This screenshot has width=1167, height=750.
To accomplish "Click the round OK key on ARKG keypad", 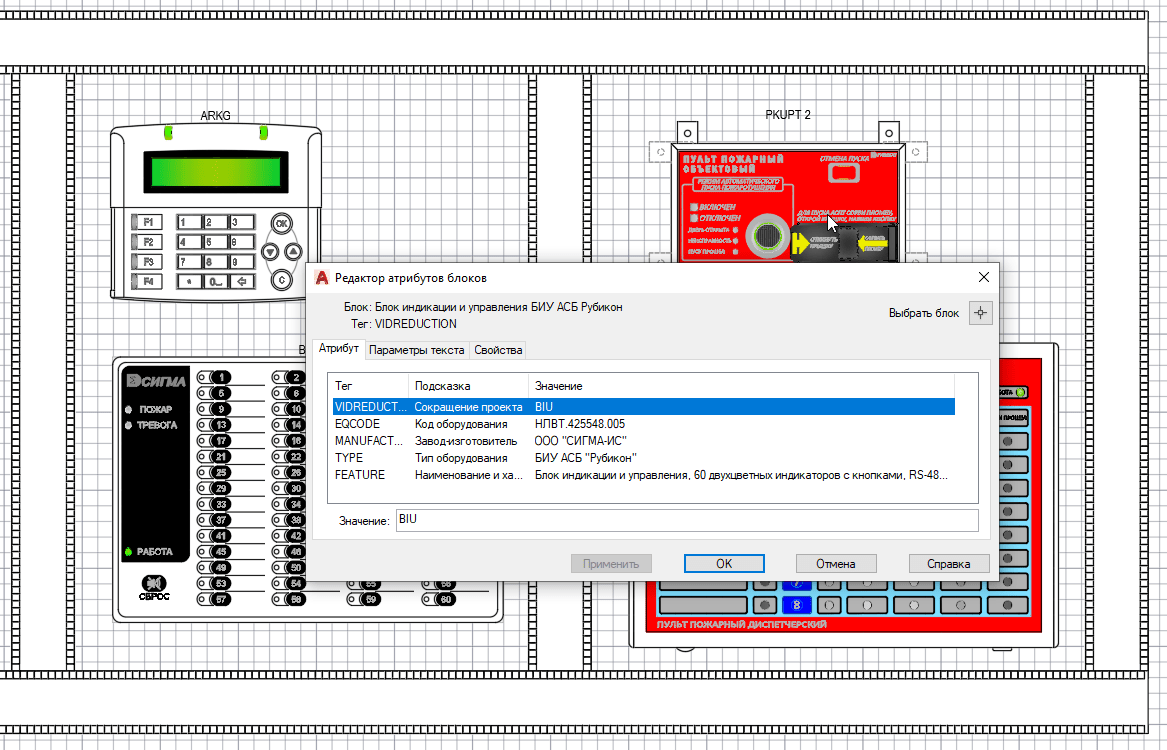I will (281, 223).
